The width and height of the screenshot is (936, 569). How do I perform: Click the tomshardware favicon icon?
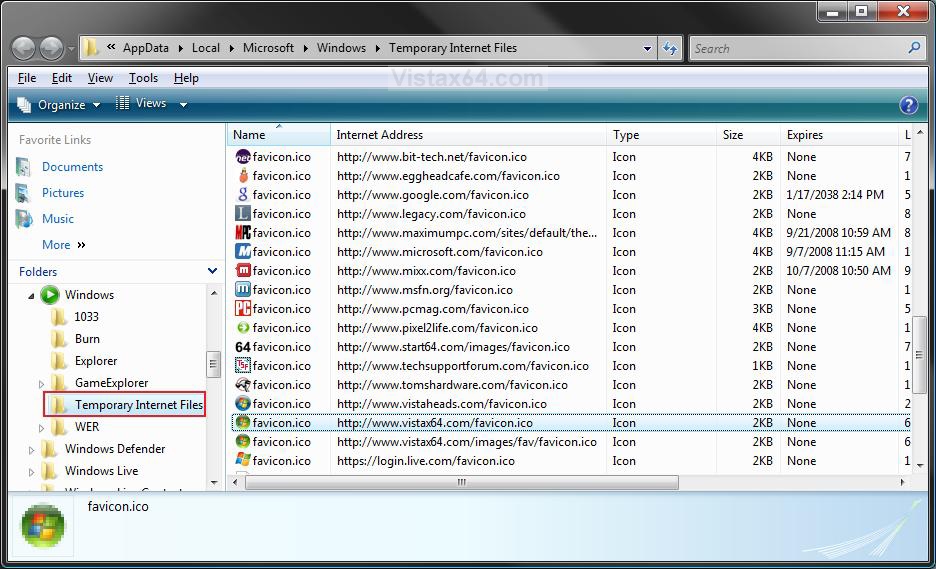[243, 385]
